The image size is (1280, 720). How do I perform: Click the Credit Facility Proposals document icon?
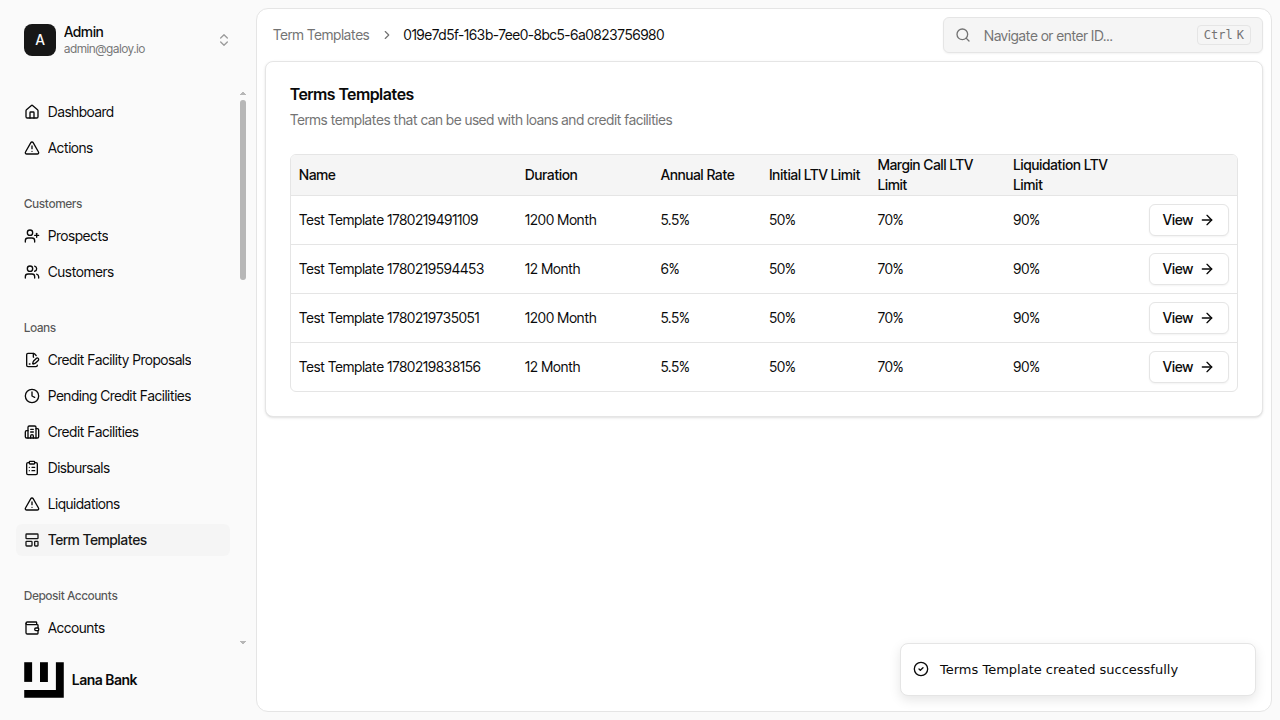(x=32, y=360)
